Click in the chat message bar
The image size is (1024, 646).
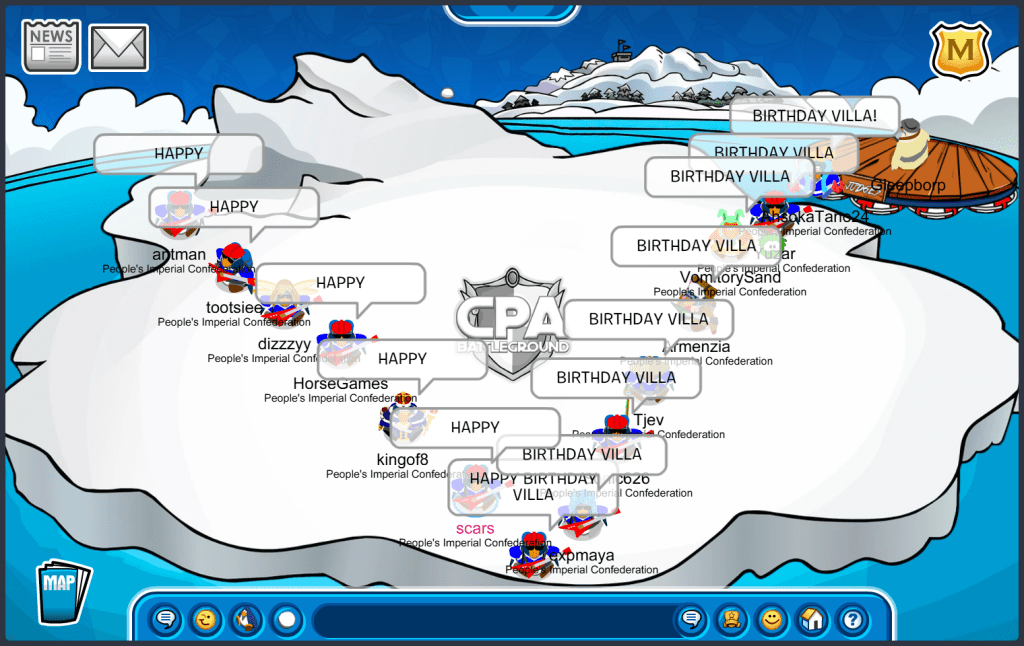(490, 620)
